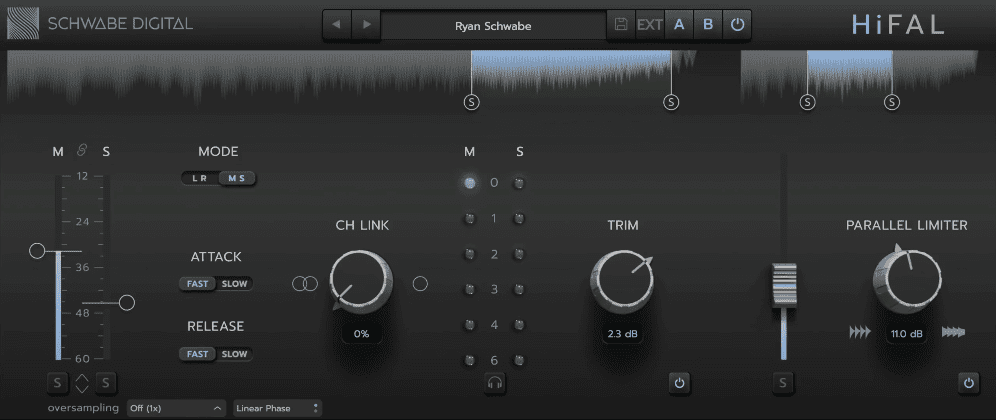
Task: Select the B comparison state
Action: [708, 25]
